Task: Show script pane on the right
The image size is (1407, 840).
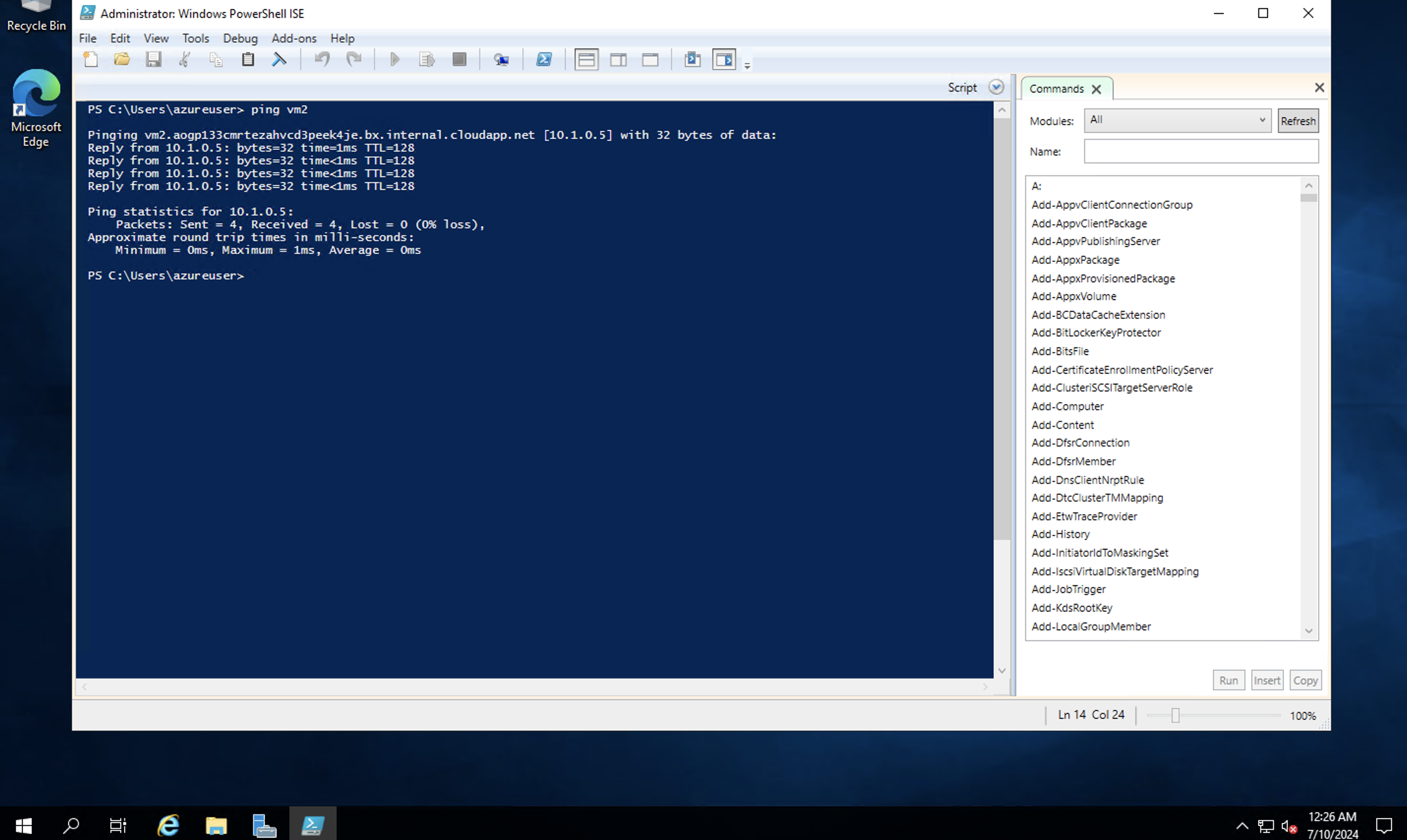Action: 618,60
